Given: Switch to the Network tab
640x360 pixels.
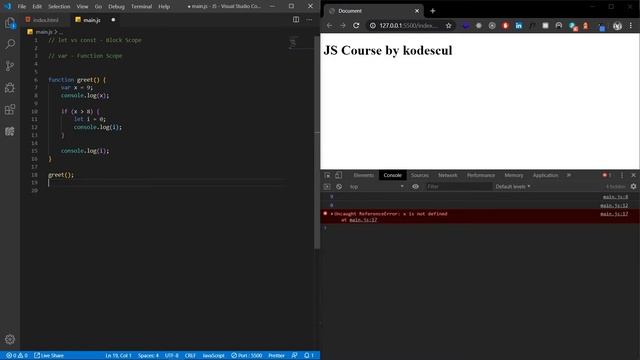Looking at the screenshot, I should (448, 175).
